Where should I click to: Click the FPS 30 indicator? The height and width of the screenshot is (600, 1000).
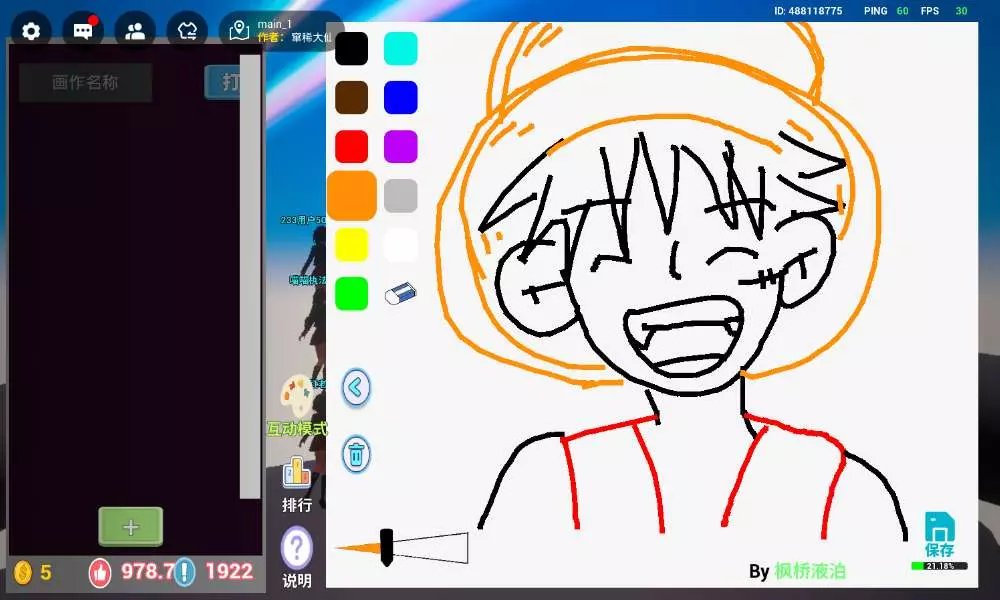[x=944, y=11]
